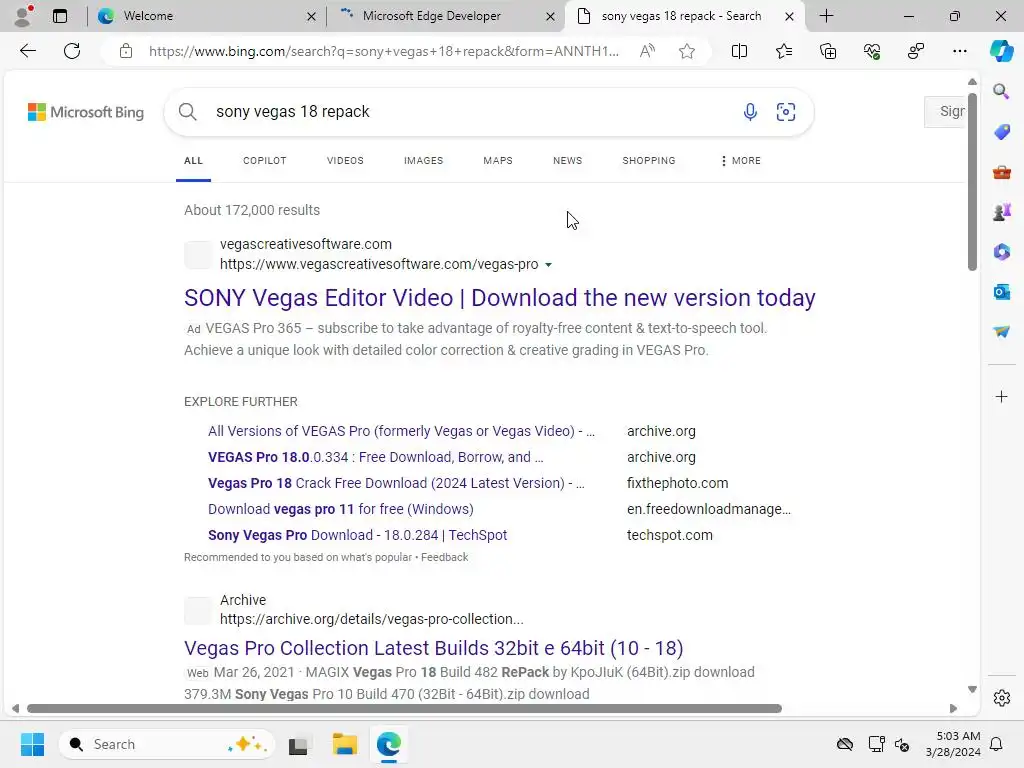
Task: Select the ALL results tab
Action: [x=193, y=161]
